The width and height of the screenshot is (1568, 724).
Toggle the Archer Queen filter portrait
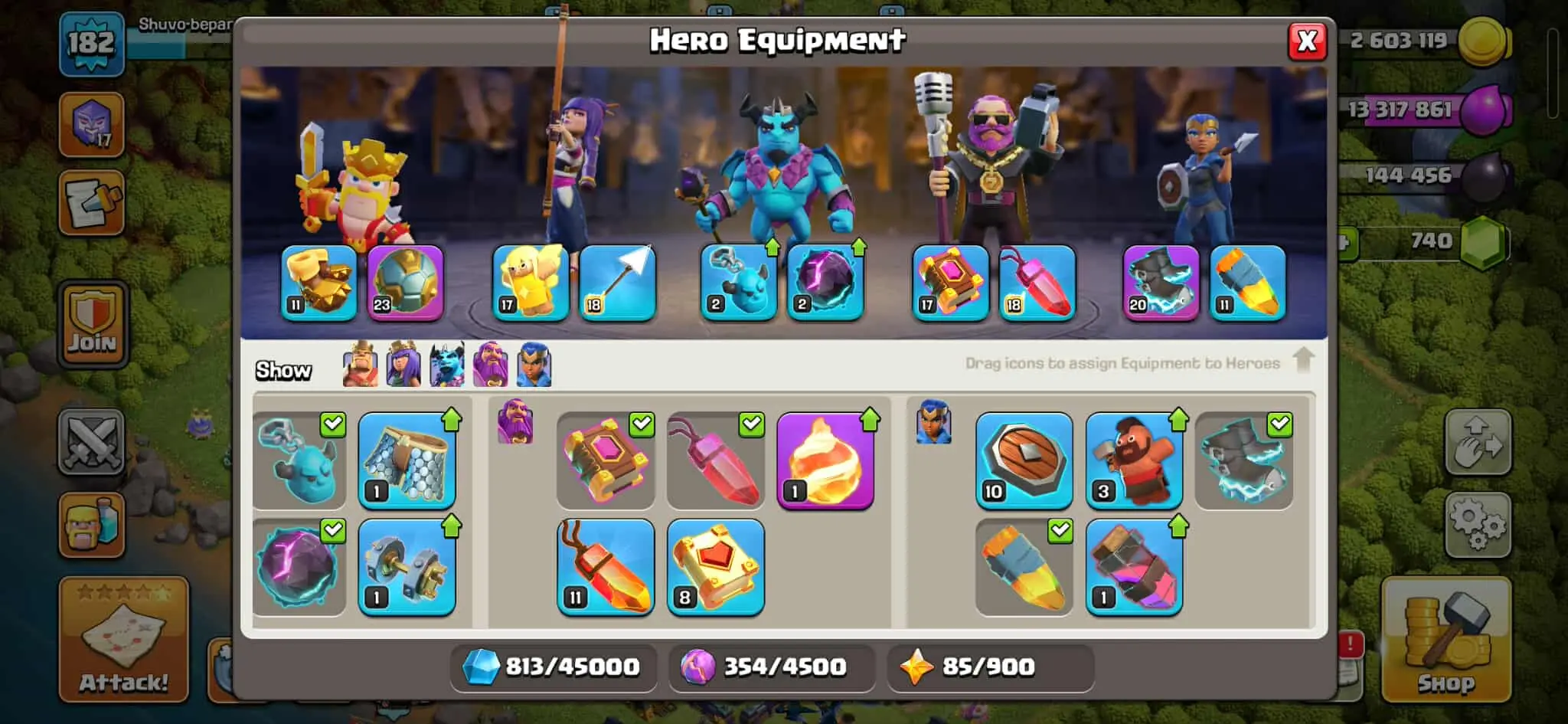point(403,364)
